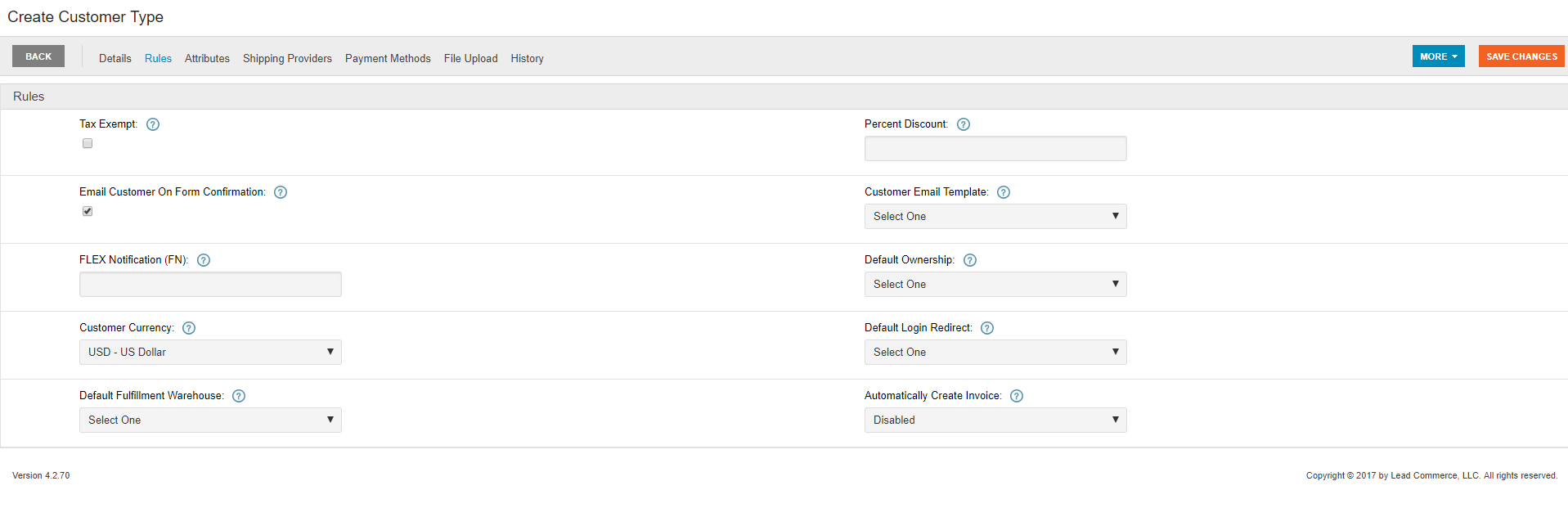Screen dimensions: 1568x517
Task: Show help for Customer Email Template
Action: pos(1004,192)
